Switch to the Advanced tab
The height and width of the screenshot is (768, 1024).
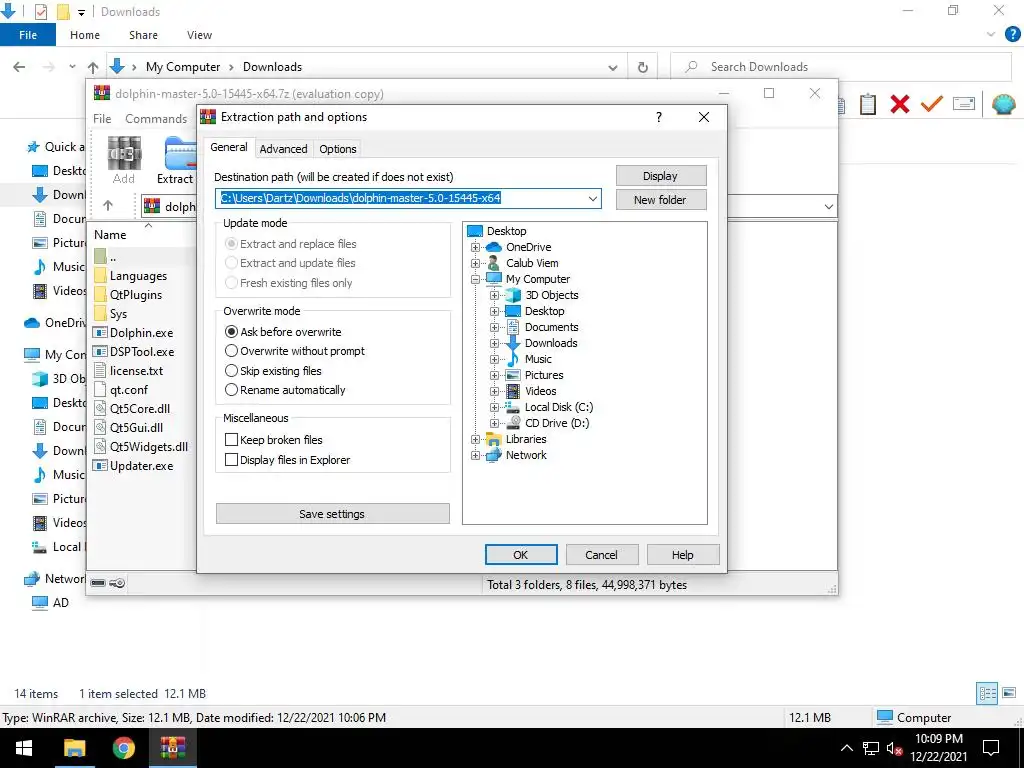click(283, 149)
